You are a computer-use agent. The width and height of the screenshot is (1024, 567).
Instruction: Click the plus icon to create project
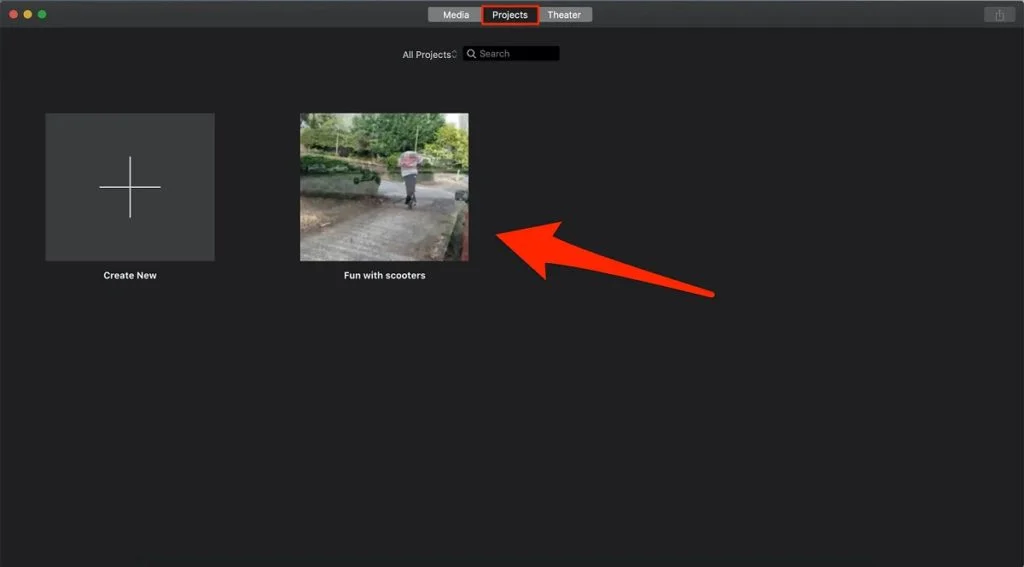coord(130,187)
